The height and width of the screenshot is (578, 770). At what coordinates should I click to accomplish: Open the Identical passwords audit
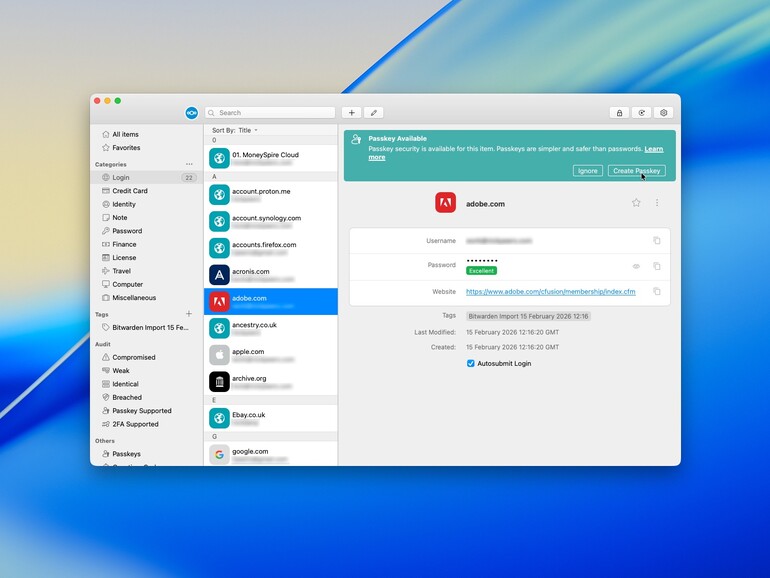pos(146,384)
